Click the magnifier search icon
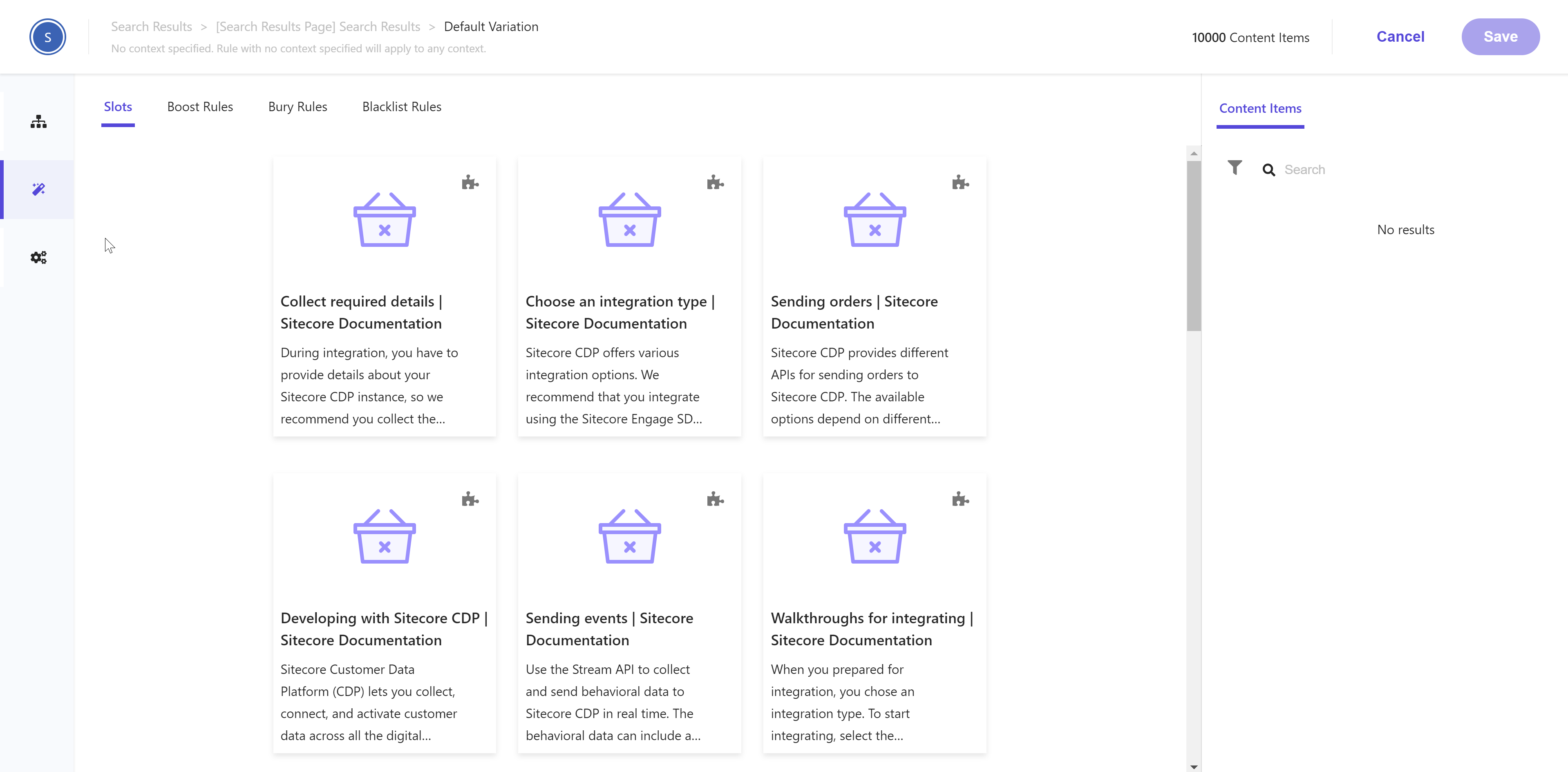 click(x=1268, y=170)
